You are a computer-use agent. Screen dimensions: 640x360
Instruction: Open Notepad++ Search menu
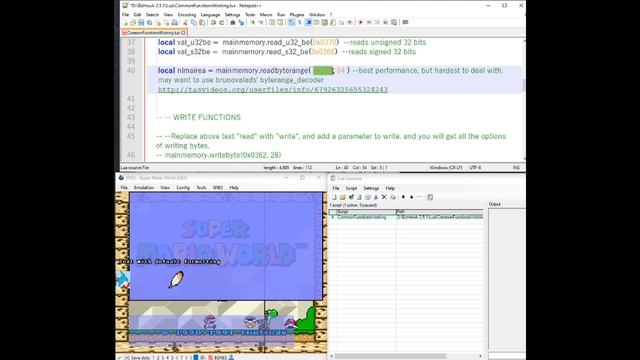point(152,15)
